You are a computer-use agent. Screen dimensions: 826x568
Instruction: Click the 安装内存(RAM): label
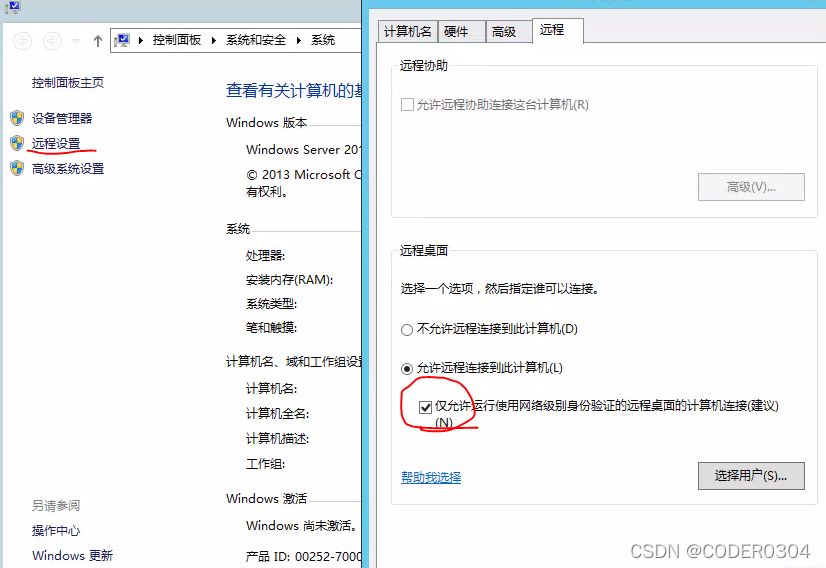tap(289, 280)
